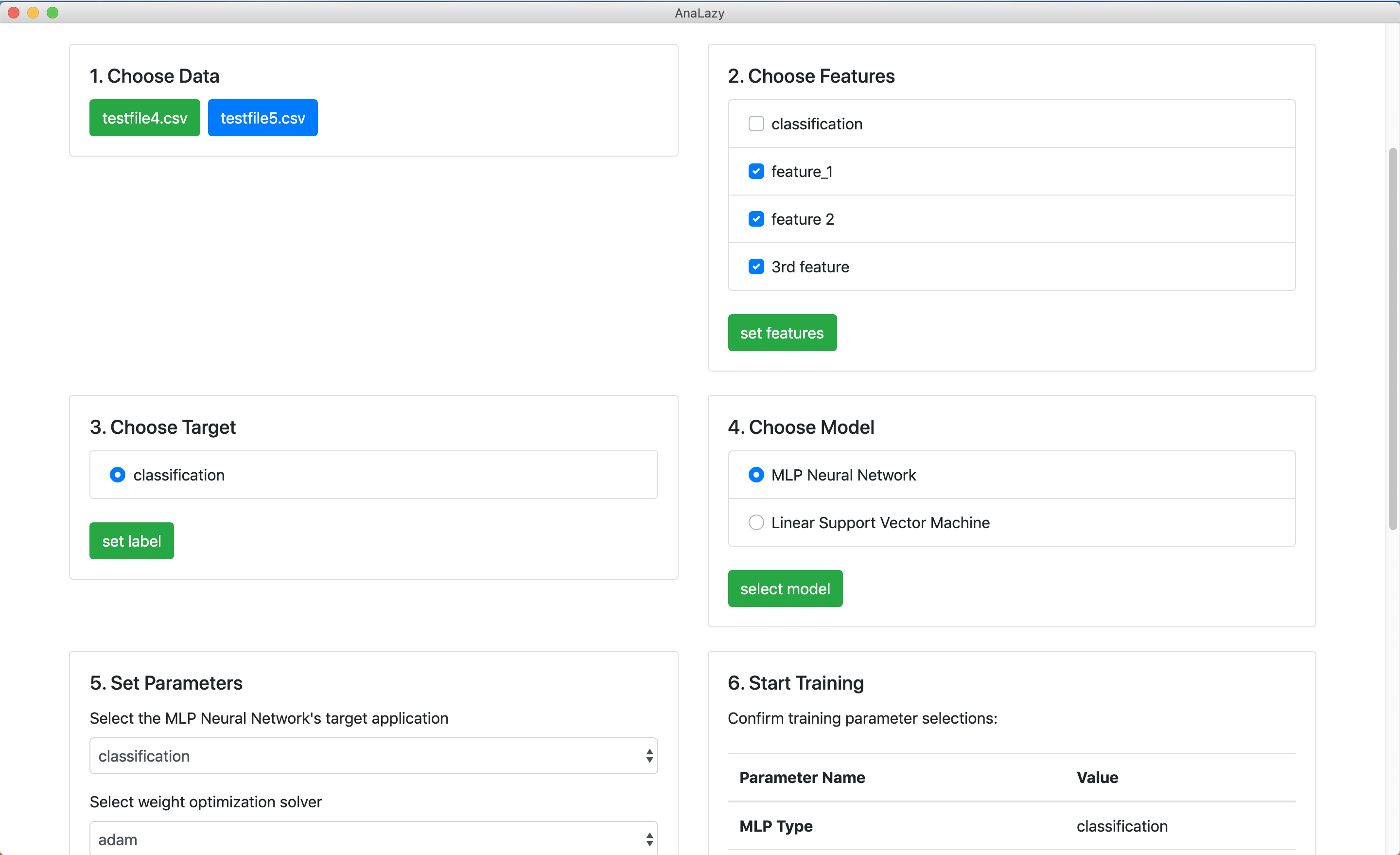Uncheck the 3rd feature checkbox

click(756, 267)
